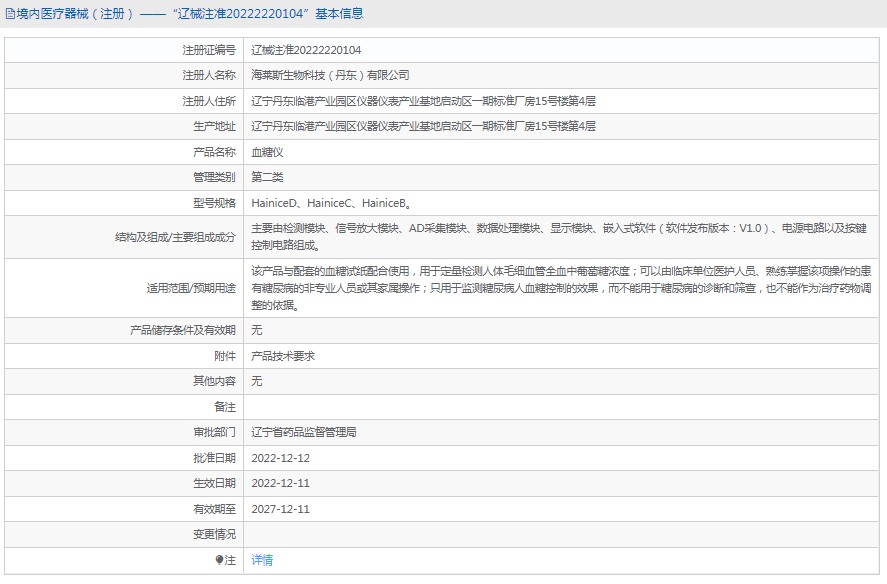Click the 适用范围/预期用途 label
The image size is (887, 584).
click(x=191, y=288)
